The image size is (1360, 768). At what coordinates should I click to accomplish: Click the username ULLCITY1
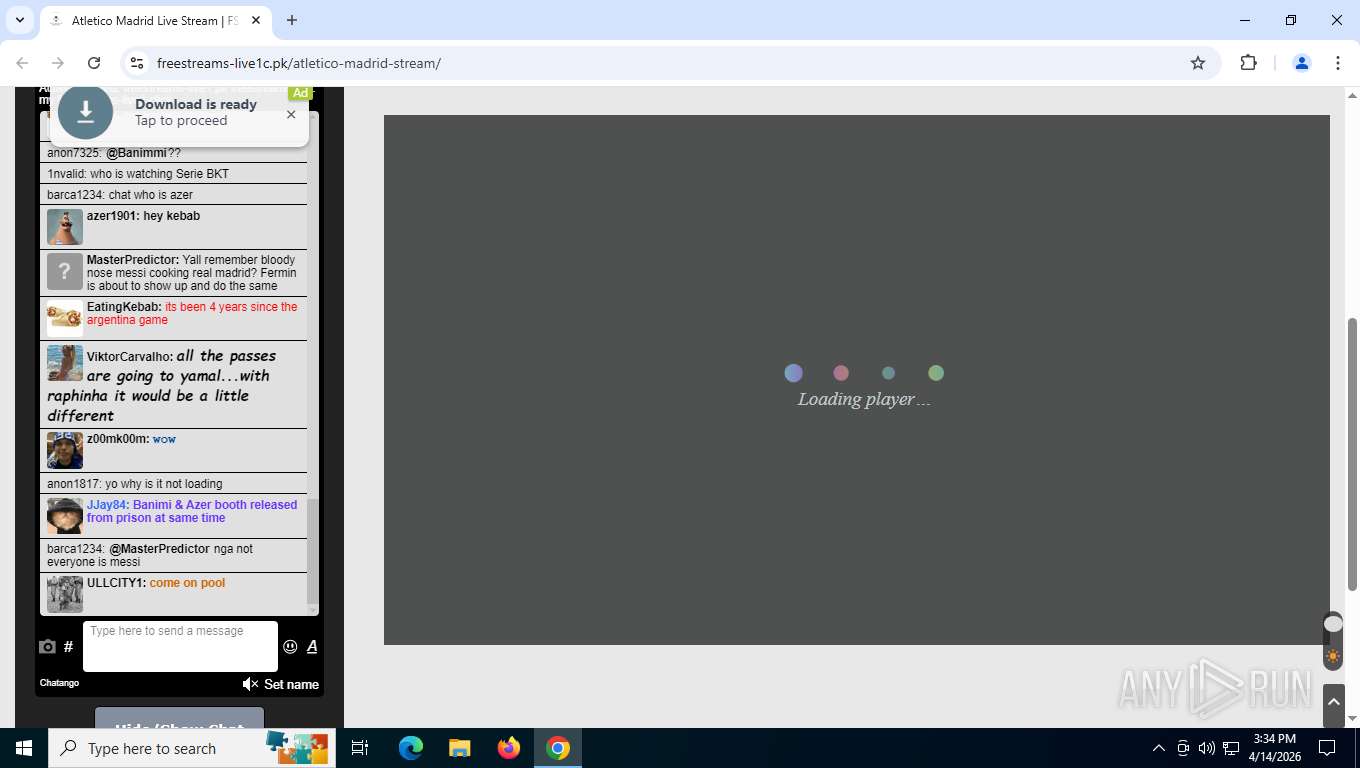tap(116, 583)
